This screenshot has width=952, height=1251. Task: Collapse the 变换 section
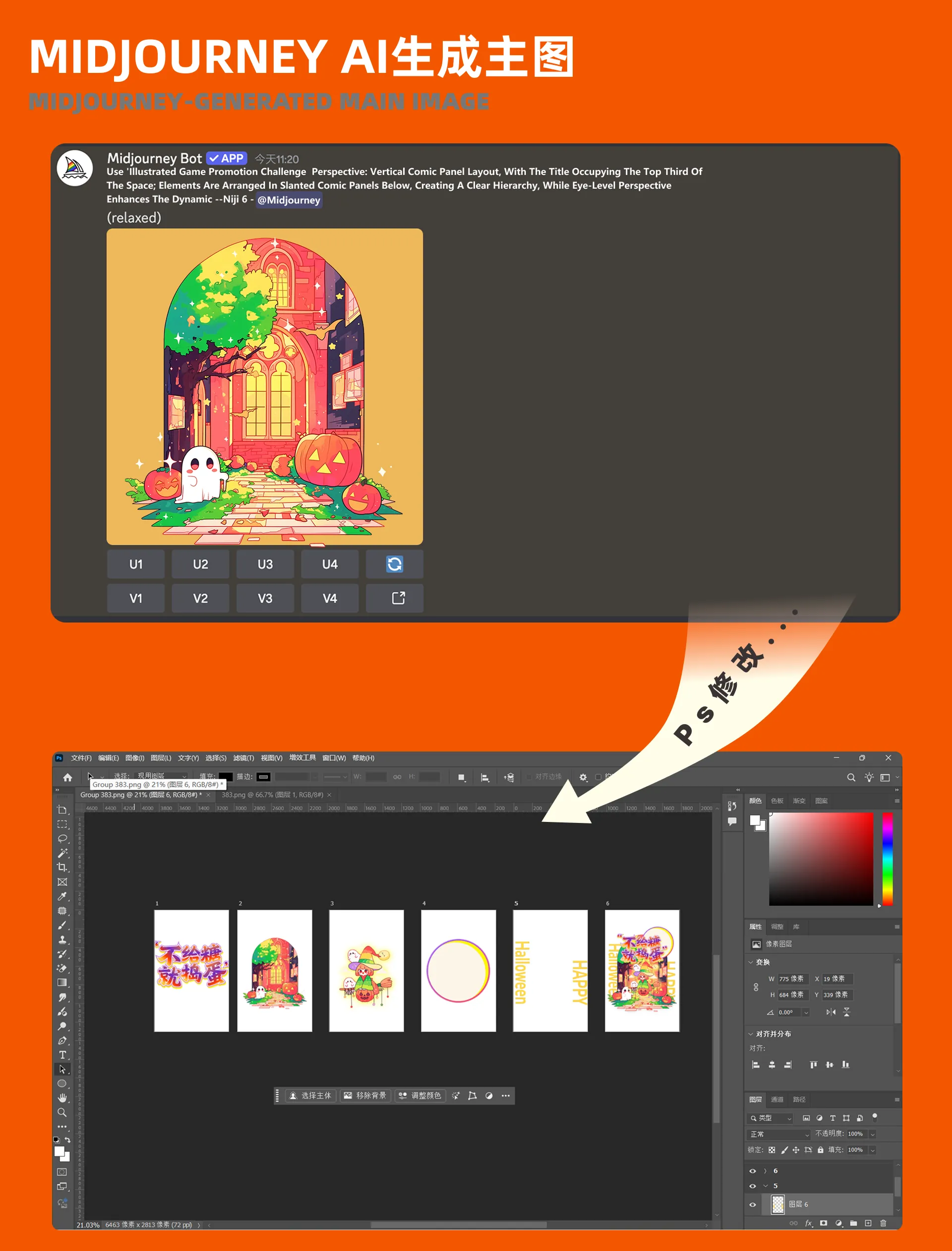point(751,962)
